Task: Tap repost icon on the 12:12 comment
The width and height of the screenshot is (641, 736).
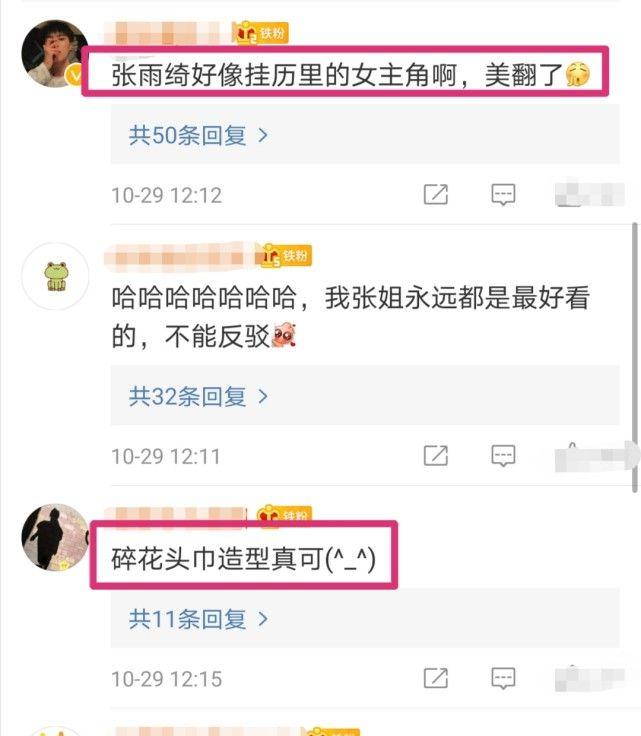Action: [435, 194]
